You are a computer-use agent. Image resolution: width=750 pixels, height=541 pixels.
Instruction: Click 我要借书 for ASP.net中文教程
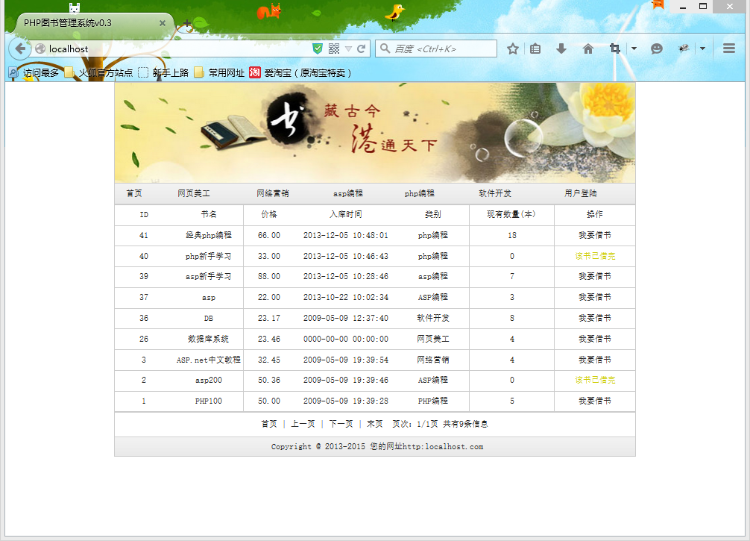tap(595, 360)
